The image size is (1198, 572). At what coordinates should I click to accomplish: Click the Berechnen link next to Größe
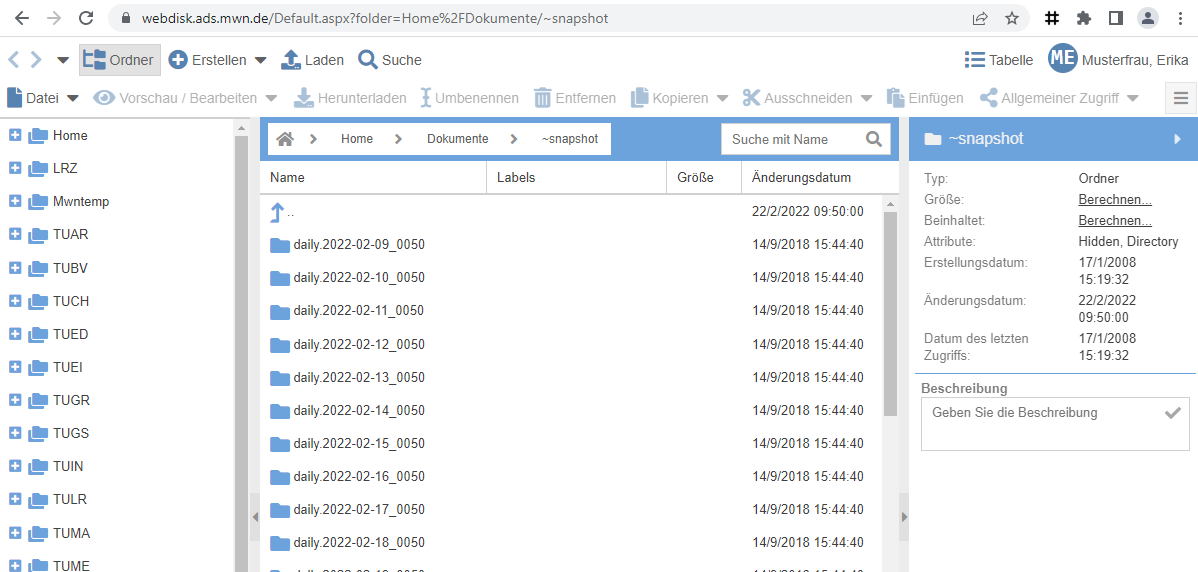point(1114,200)
